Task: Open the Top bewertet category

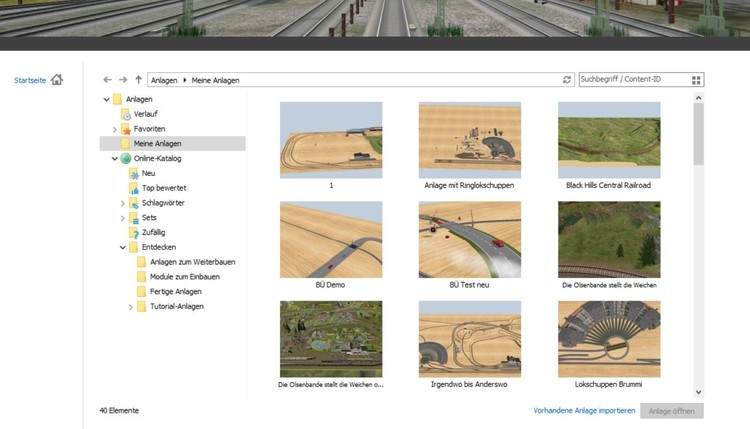Action: pos(163,188)
